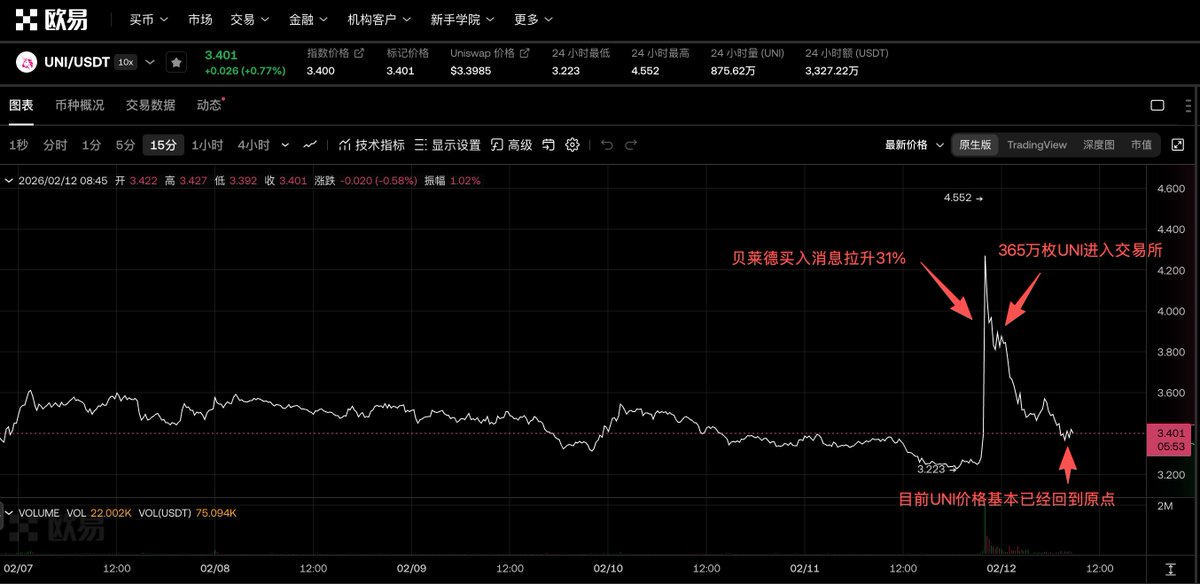The image size is (1200, 584).
Task: Select the 1小时 timeframe
Action: click(207, 145)
